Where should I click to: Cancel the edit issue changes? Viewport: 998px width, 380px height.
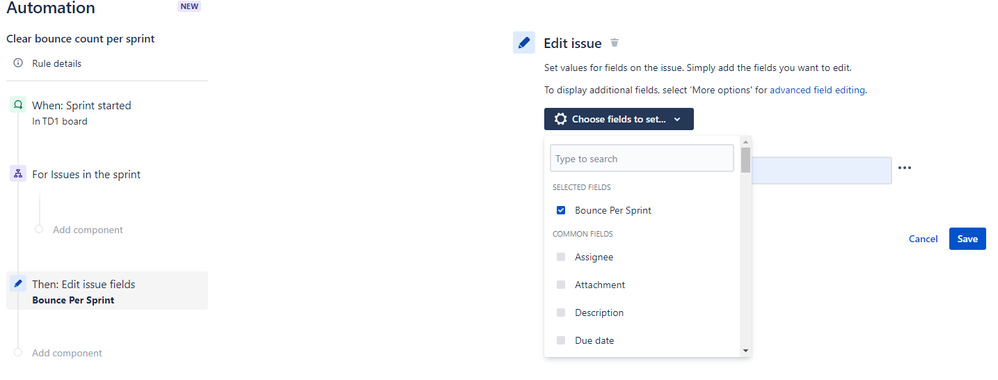pyautogui.click(x=923, y=239)
